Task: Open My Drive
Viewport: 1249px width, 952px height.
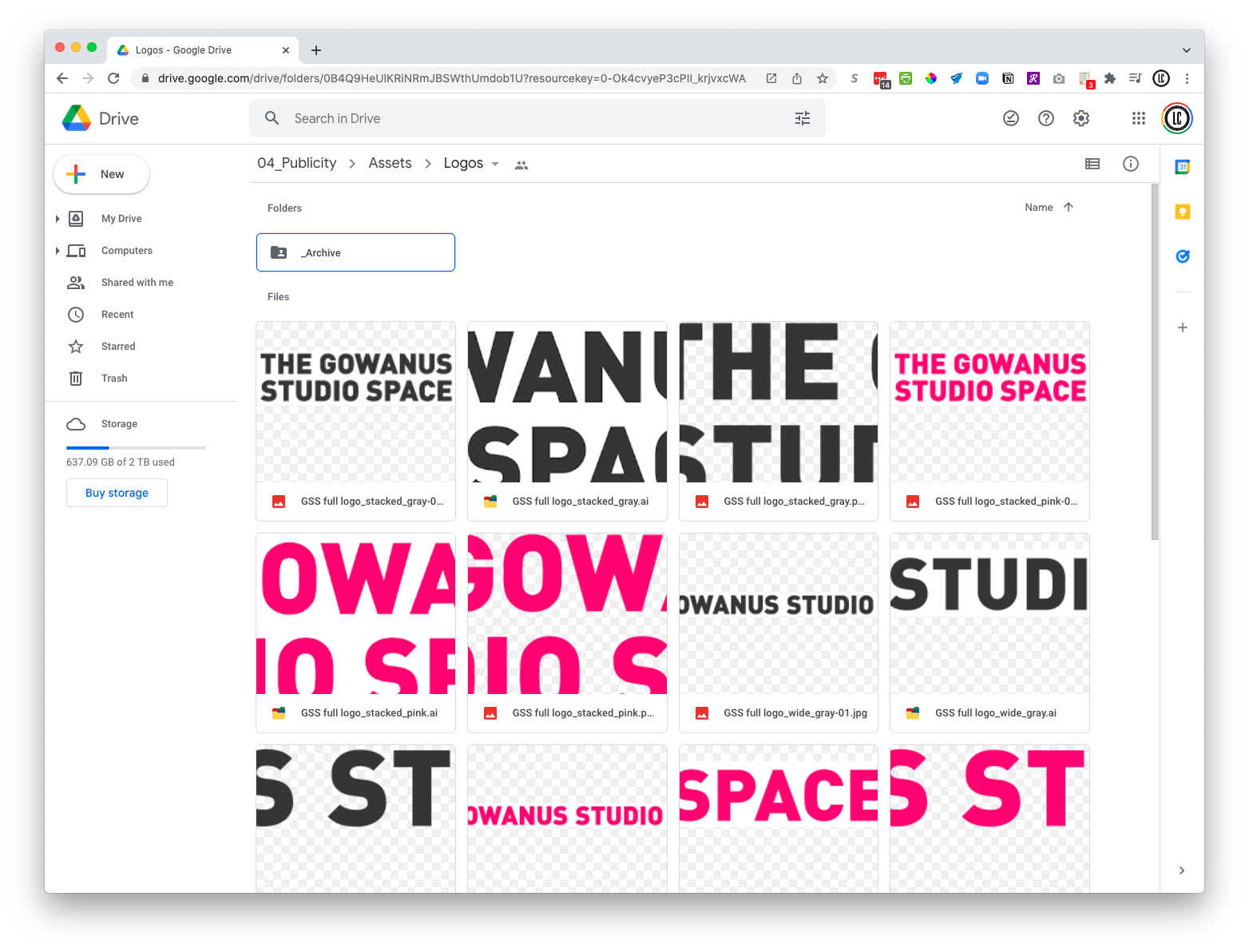Action: pos(121,218)
